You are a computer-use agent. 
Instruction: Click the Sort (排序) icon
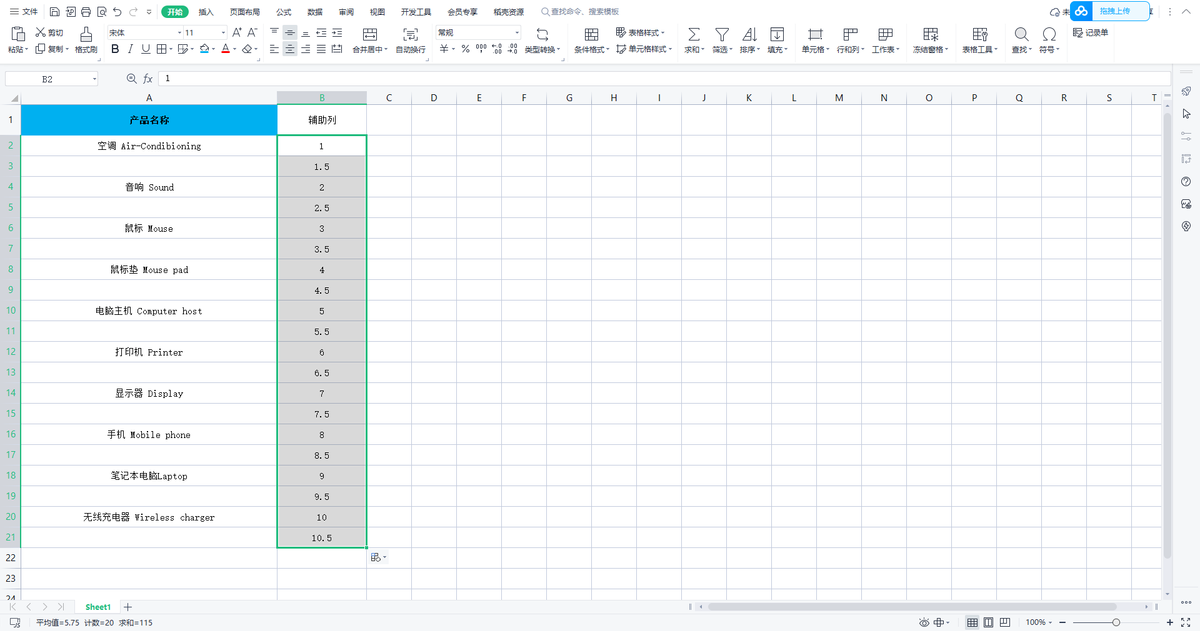coord(749,34)
